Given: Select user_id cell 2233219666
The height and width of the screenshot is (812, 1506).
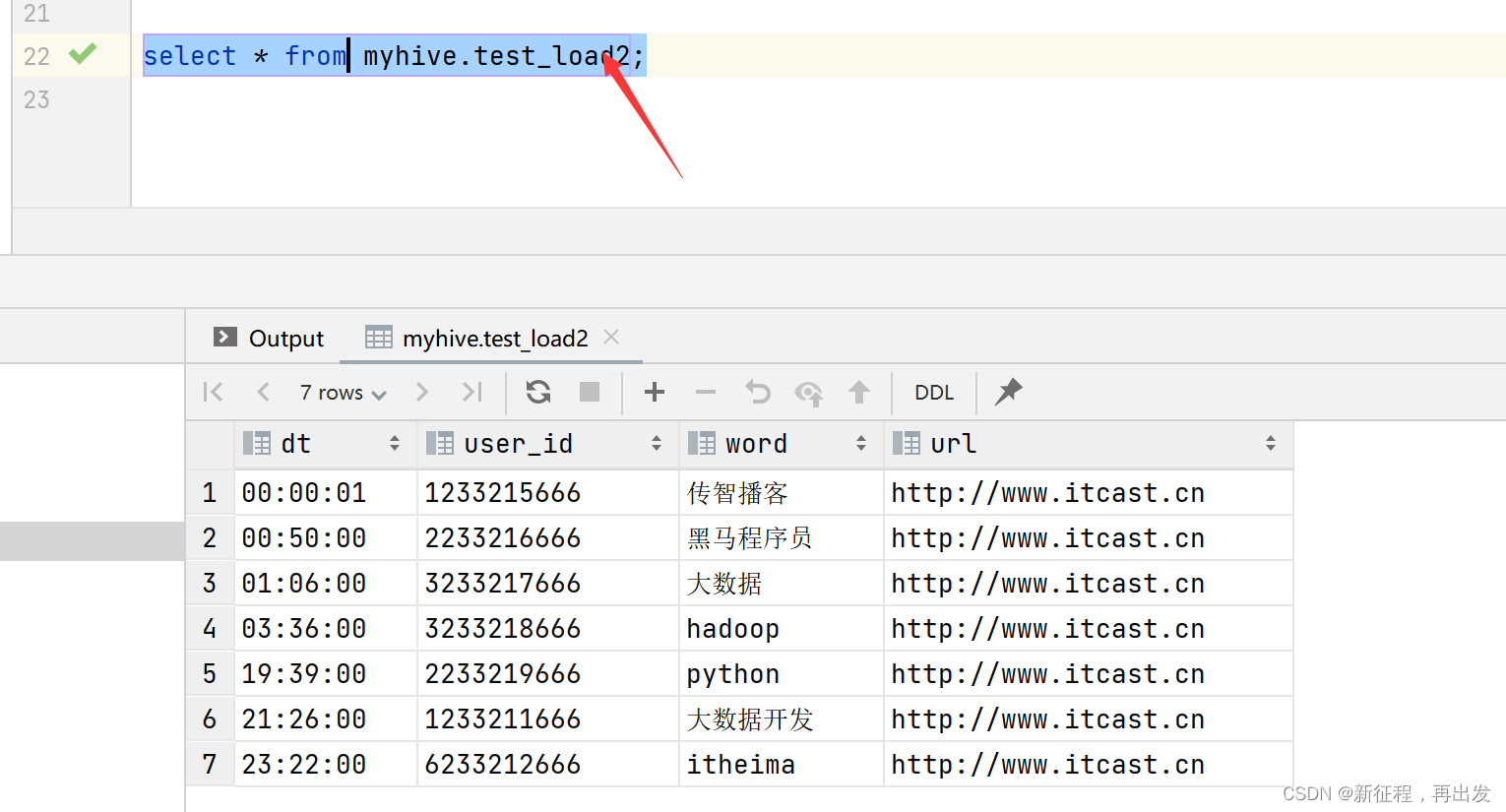Looking at the screenshot, I should (x=548, y=674).
